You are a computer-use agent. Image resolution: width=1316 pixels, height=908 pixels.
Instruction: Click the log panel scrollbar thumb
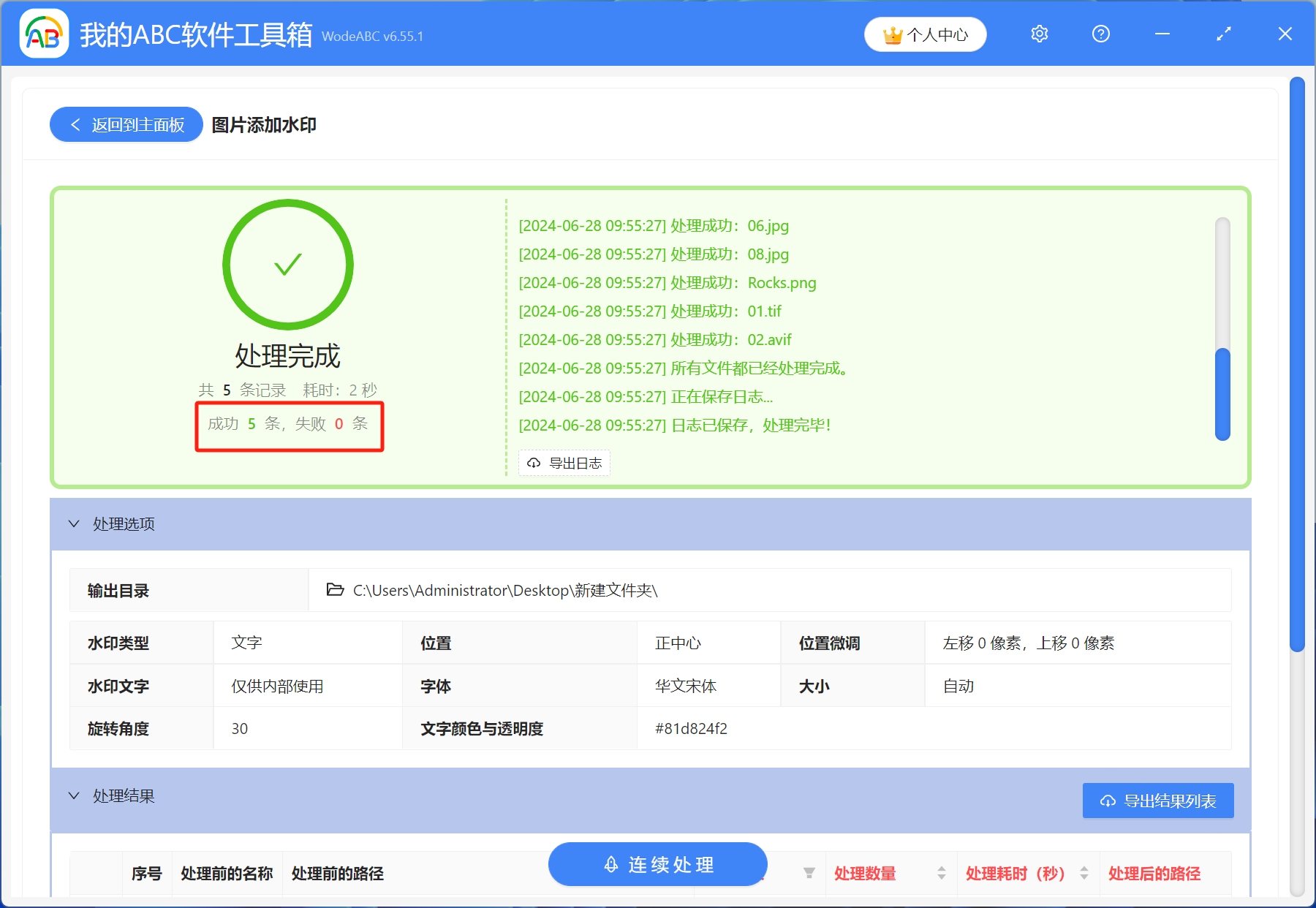click(x=1222, y=395)
